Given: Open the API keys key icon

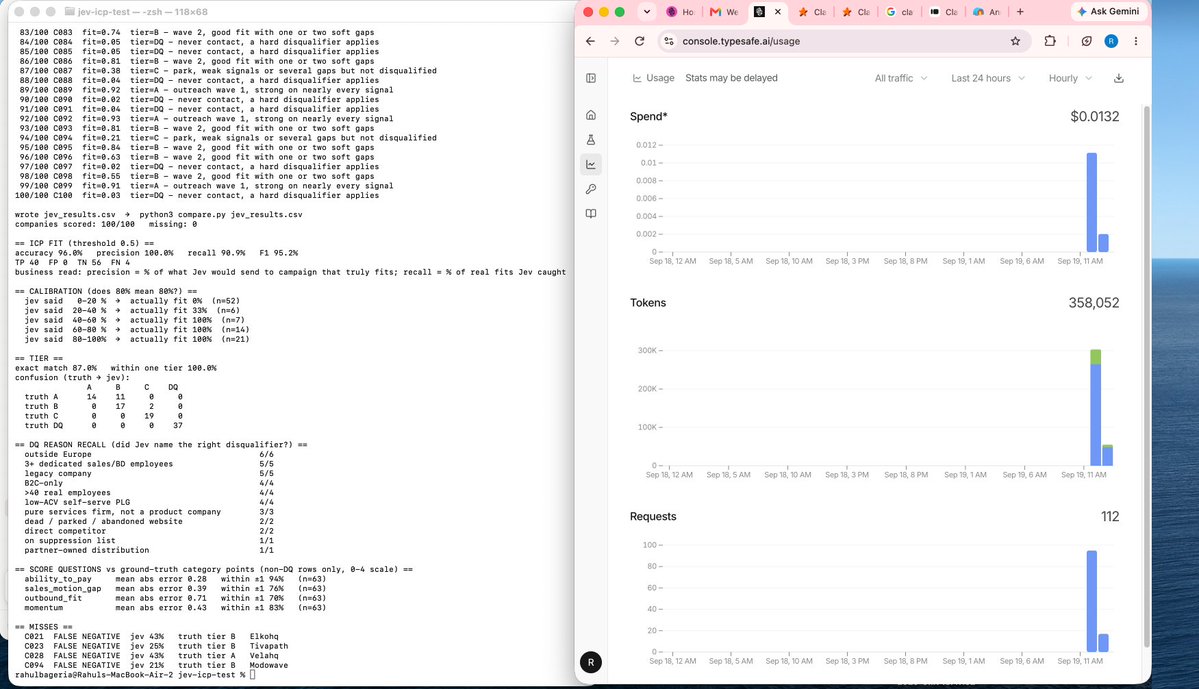Looking at the screenshot, I should tap(590, 189).
